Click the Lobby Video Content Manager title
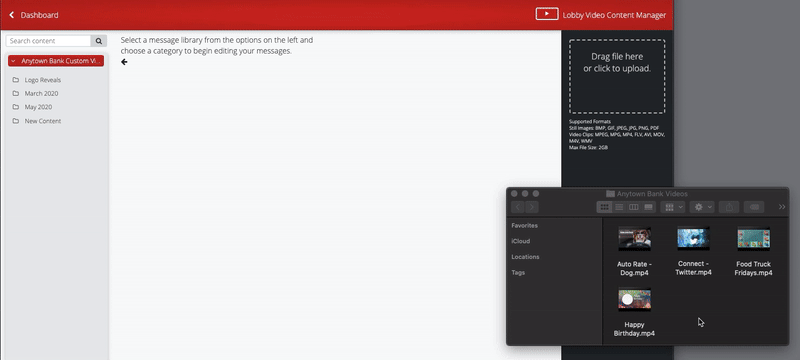800x360 pixels. 614,15
